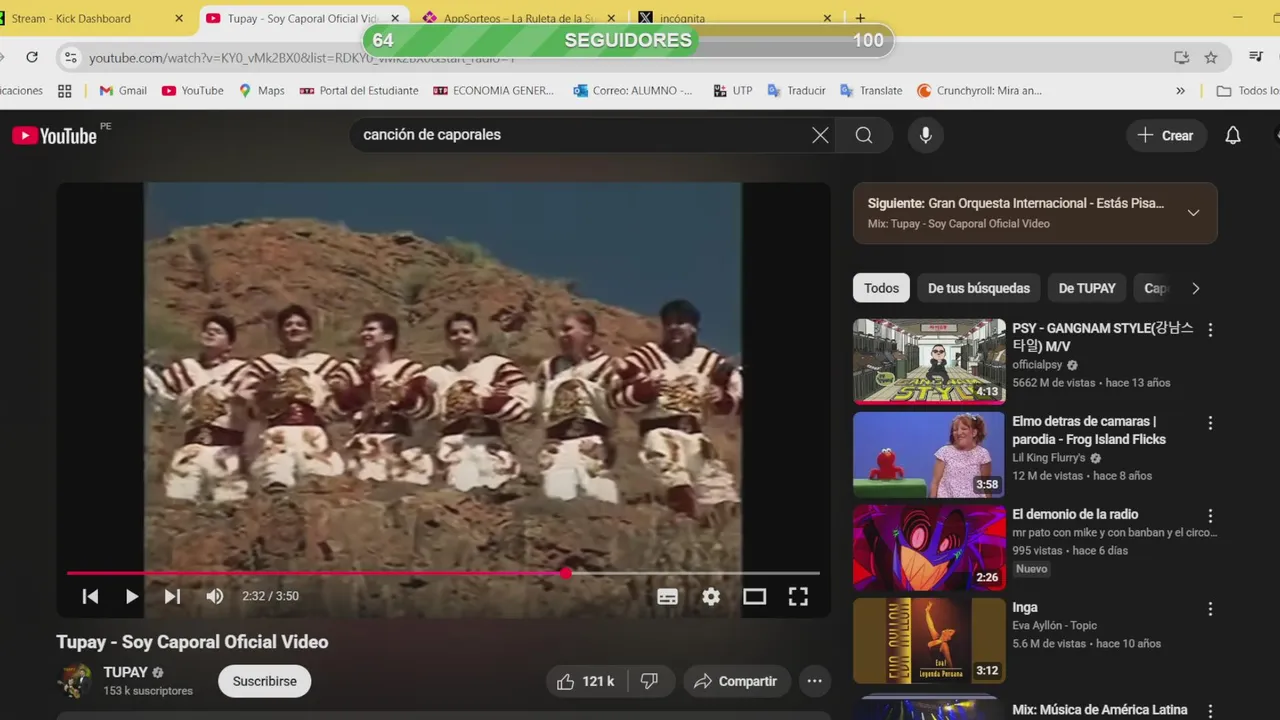Clear the search box text
1280x720 pixels.
[x=820, y=135]
